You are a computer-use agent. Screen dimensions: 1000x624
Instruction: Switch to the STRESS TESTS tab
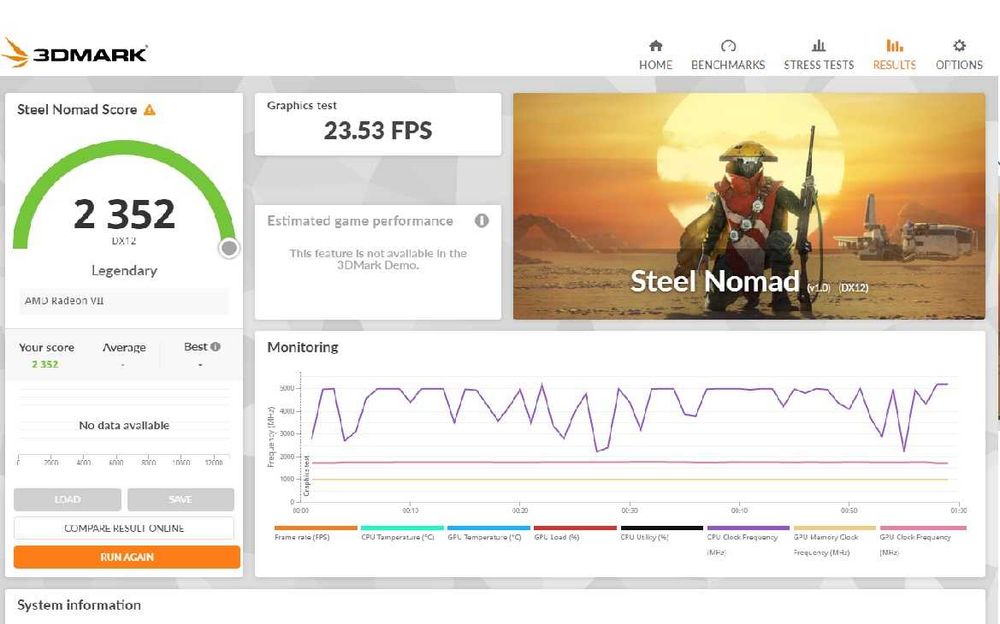click(x=819, y=64)
